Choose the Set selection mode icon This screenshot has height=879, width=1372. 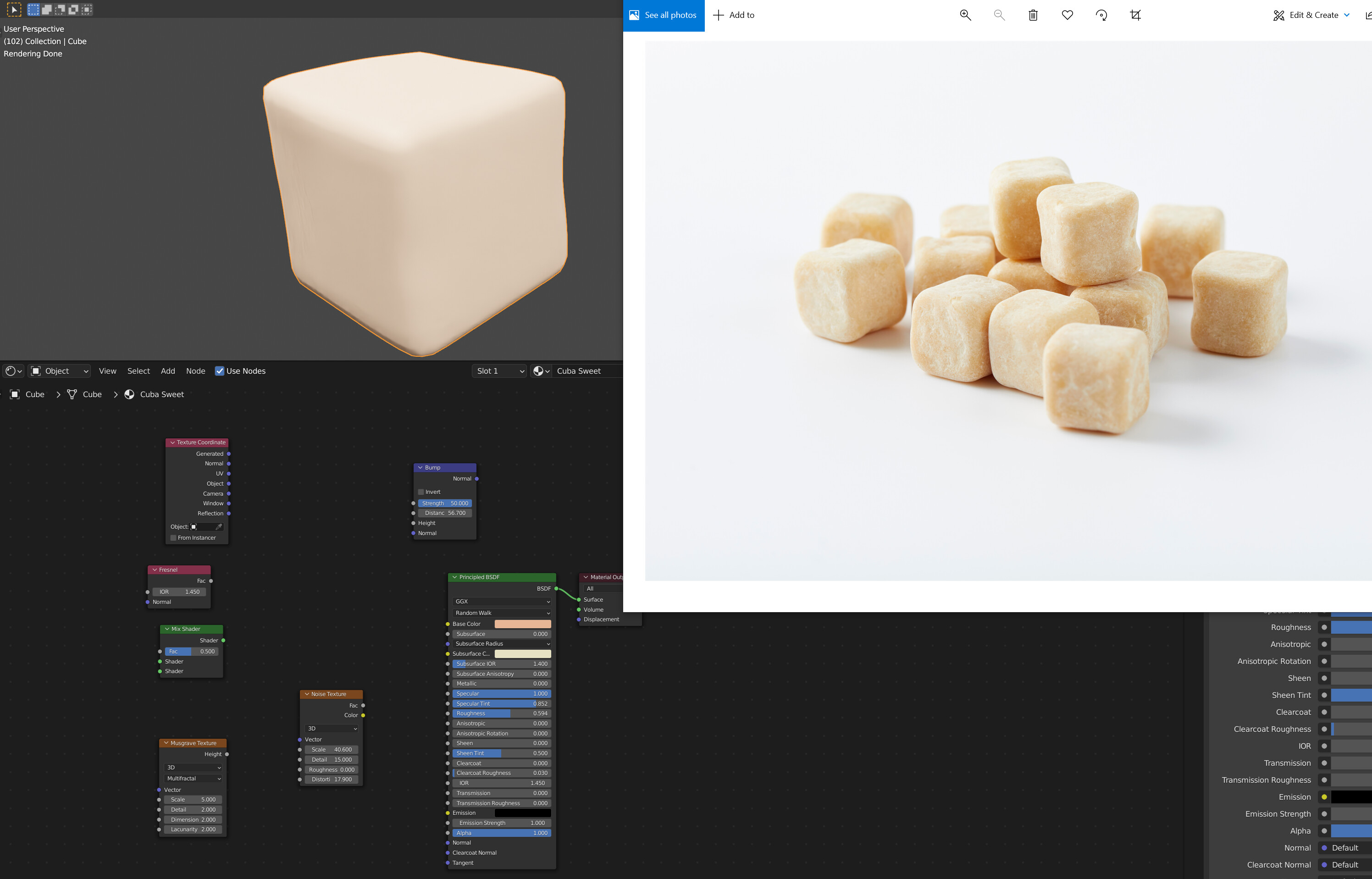click(33, 9)
